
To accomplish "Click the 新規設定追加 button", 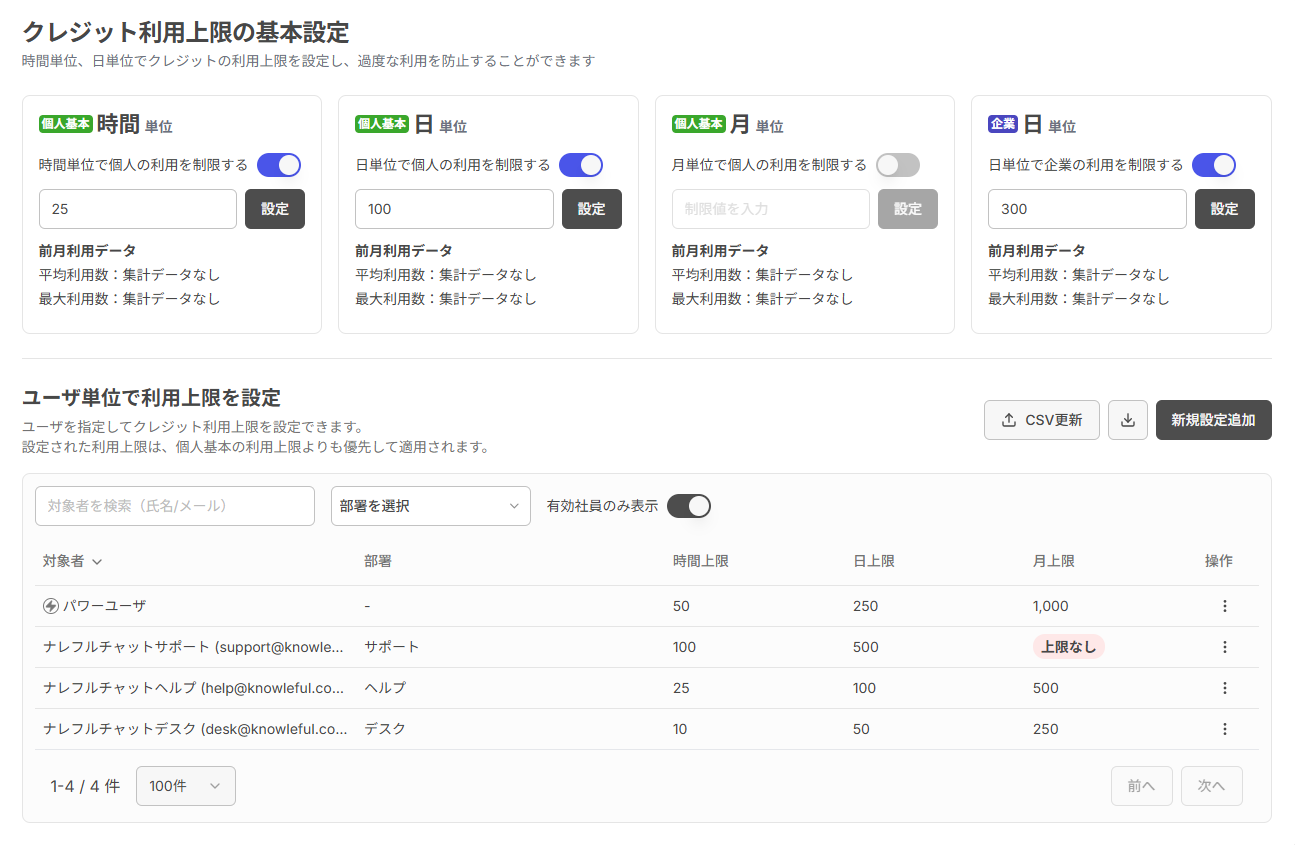I will coord(1213,420).
